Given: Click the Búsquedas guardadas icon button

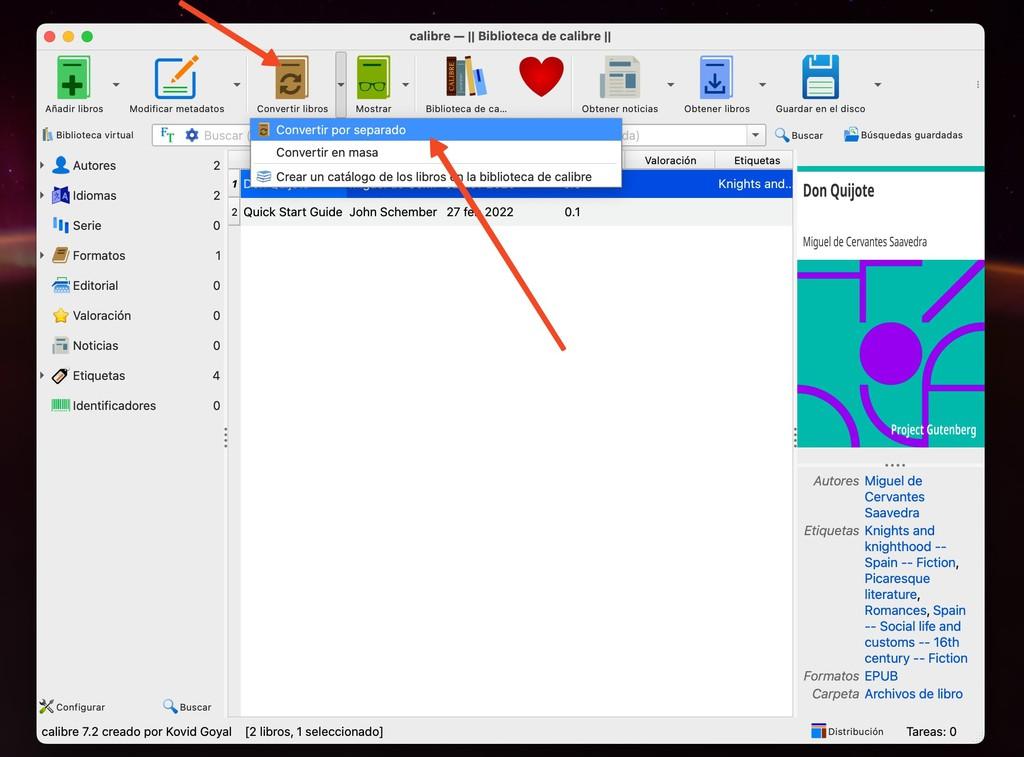Looking at the screenshot, I should click(903, 135).
